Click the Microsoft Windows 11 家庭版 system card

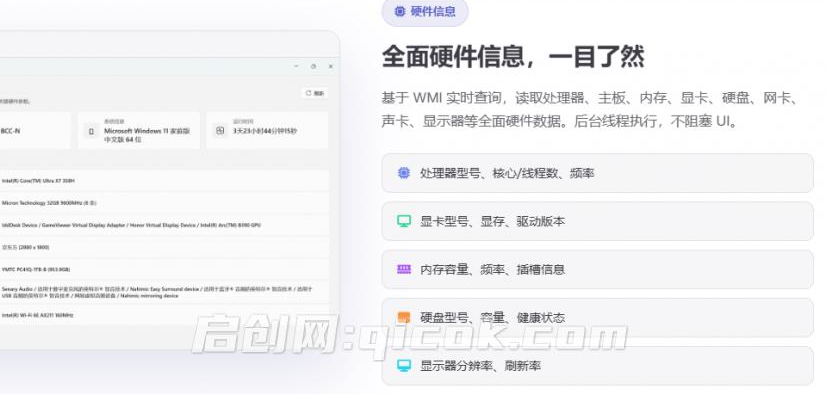pyautogui.click(x=139, y=130)
